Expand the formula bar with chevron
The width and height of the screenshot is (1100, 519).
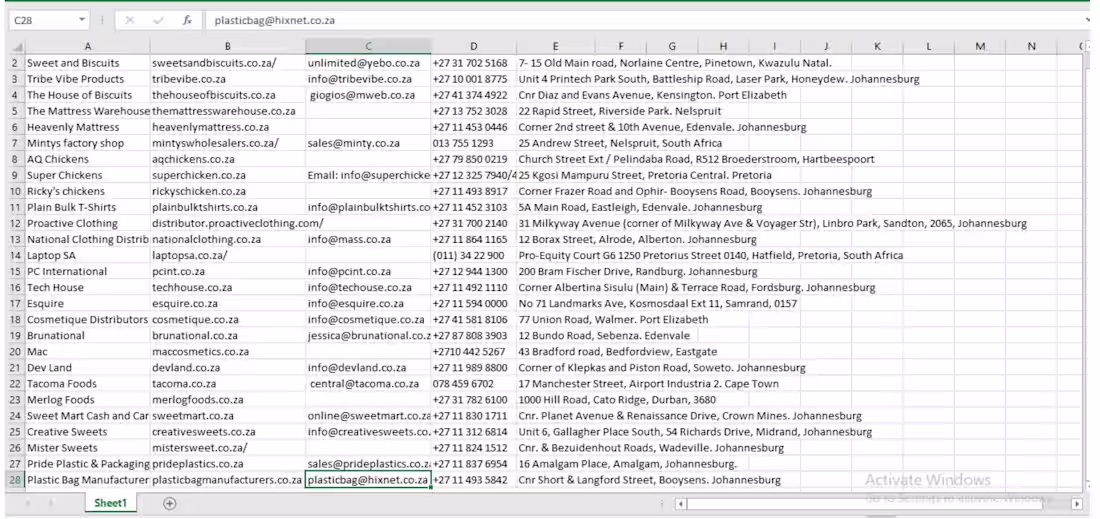(1088, 20)
